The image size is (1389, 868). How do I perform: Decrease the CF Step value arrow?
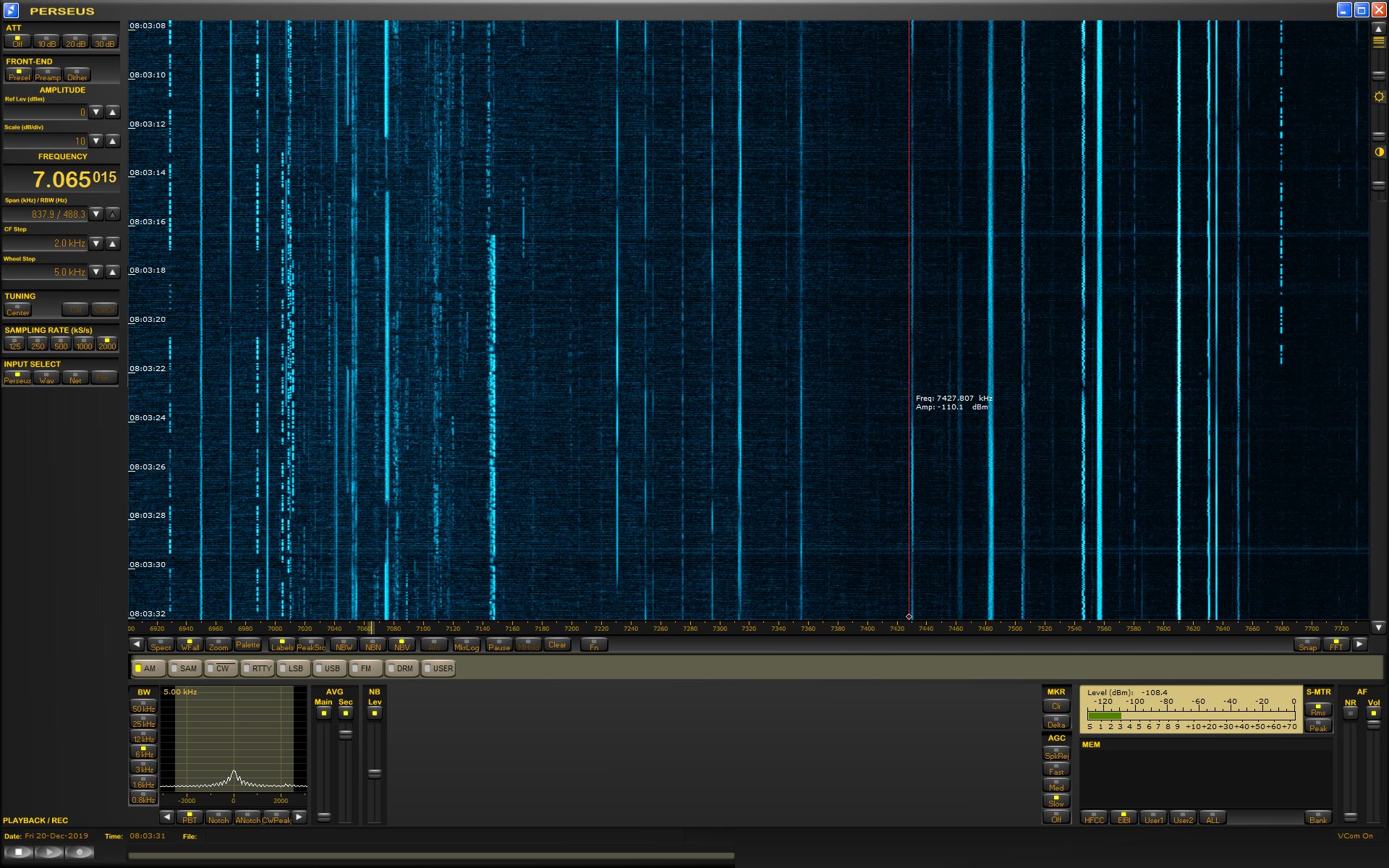96,244
